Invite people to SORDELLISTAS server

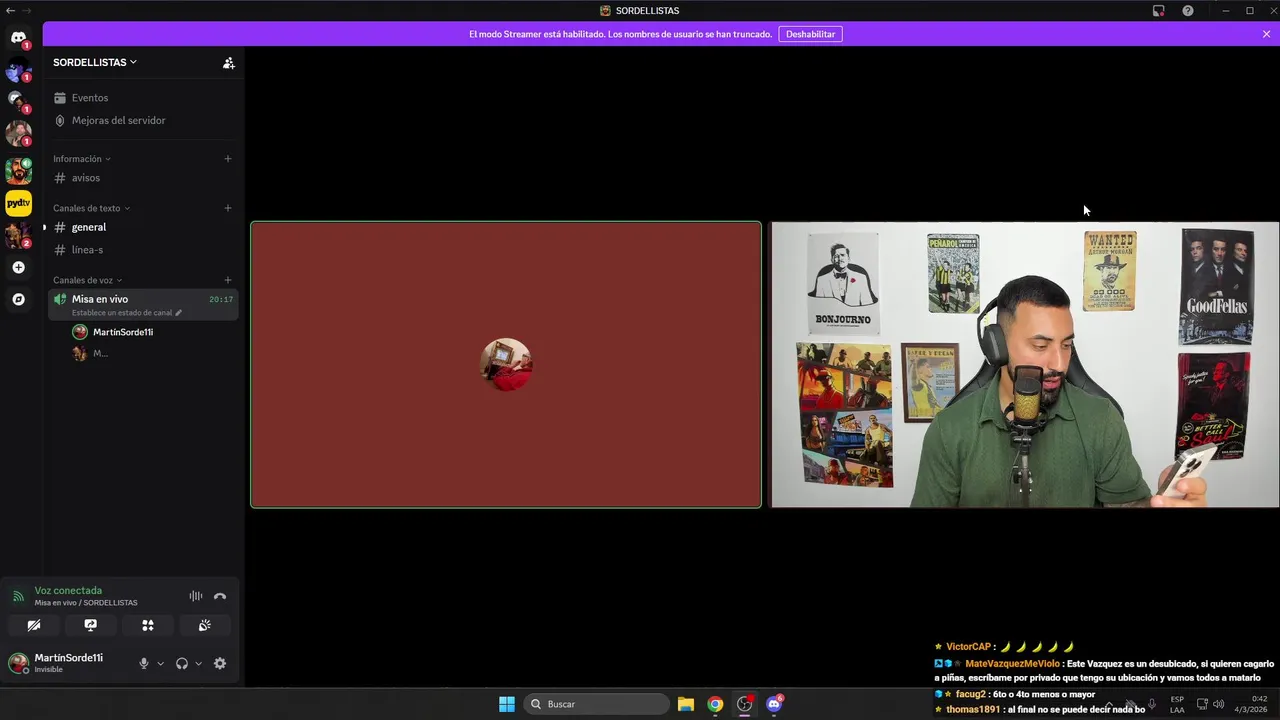pyautogui.click(x=228, y=62)
